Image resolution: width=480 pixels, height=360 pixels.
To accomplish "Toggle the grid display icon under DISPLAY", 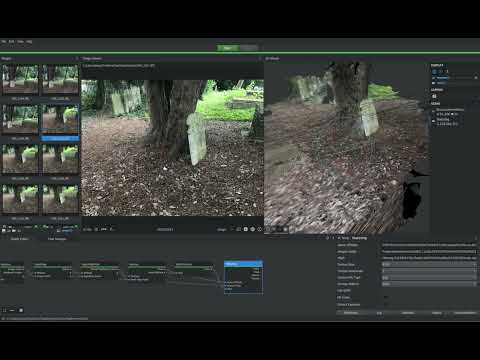I will tap(434, 72).
